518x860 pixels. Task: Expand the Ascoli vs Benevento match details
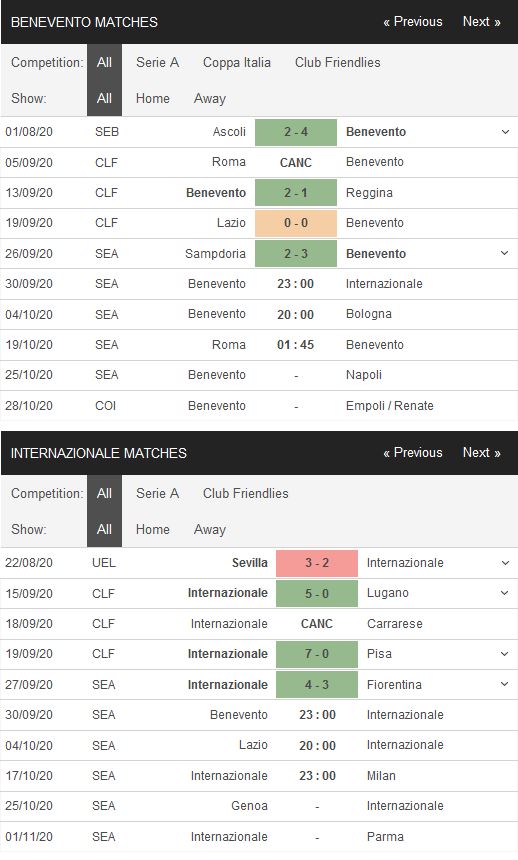click(x=505, y=132)
